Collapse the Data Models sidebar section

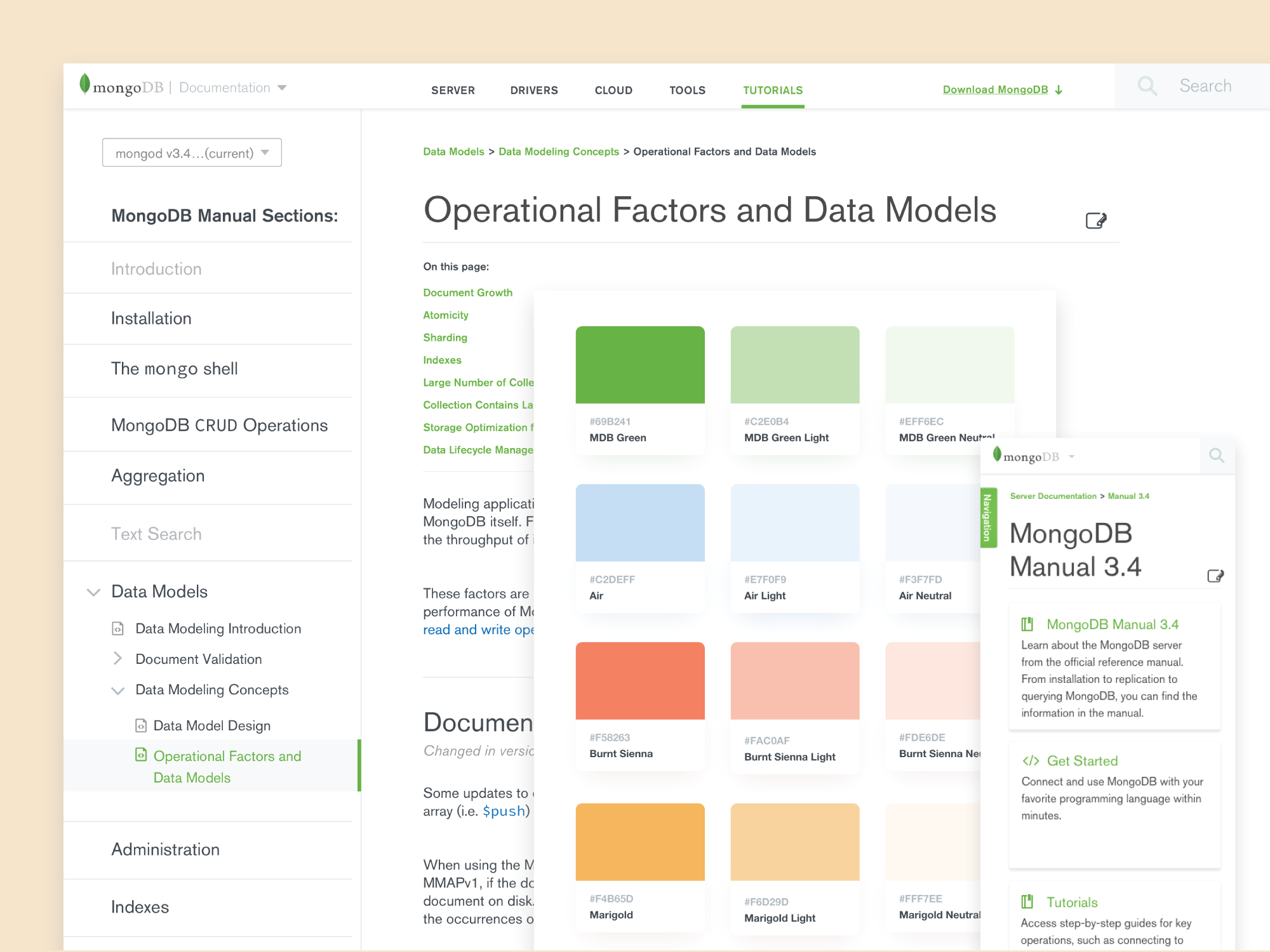coord(93,592)
